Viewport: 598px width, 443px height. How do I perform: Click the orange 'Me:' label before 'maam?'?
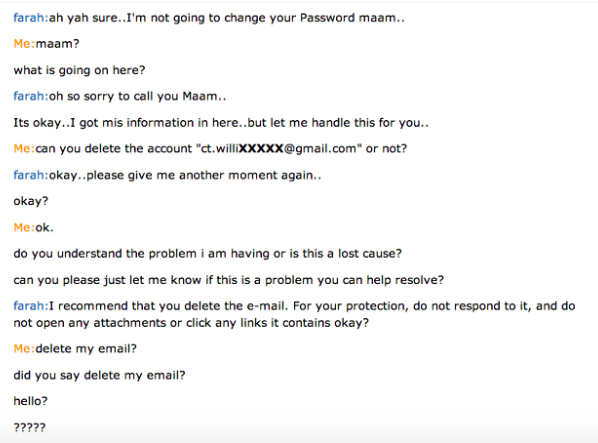click(24, 44)
